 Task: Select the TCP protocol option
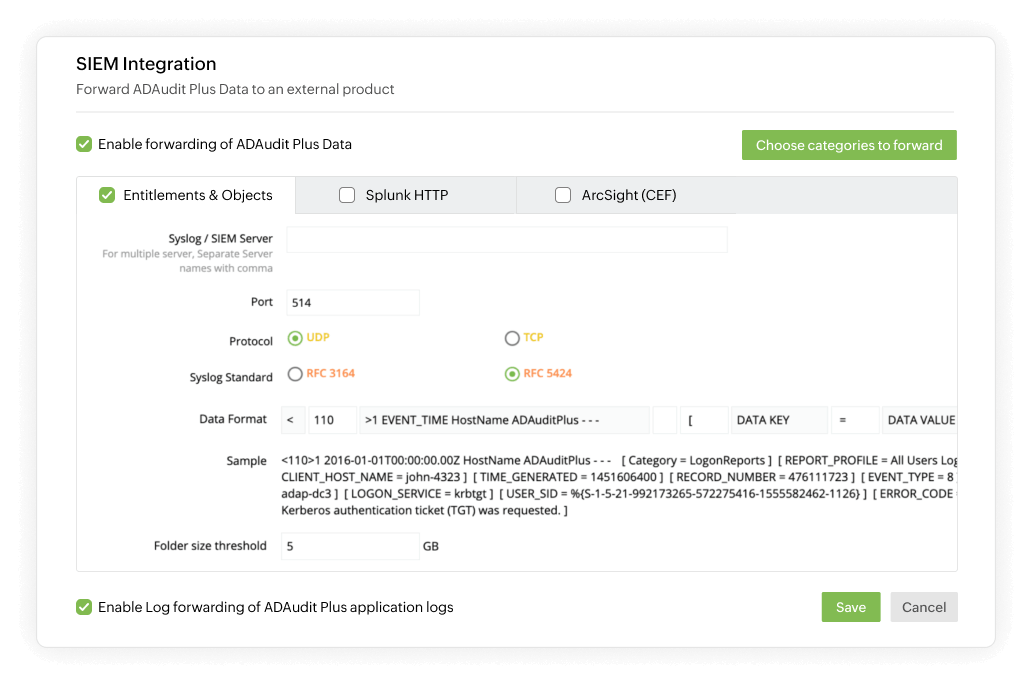[512, 338]
